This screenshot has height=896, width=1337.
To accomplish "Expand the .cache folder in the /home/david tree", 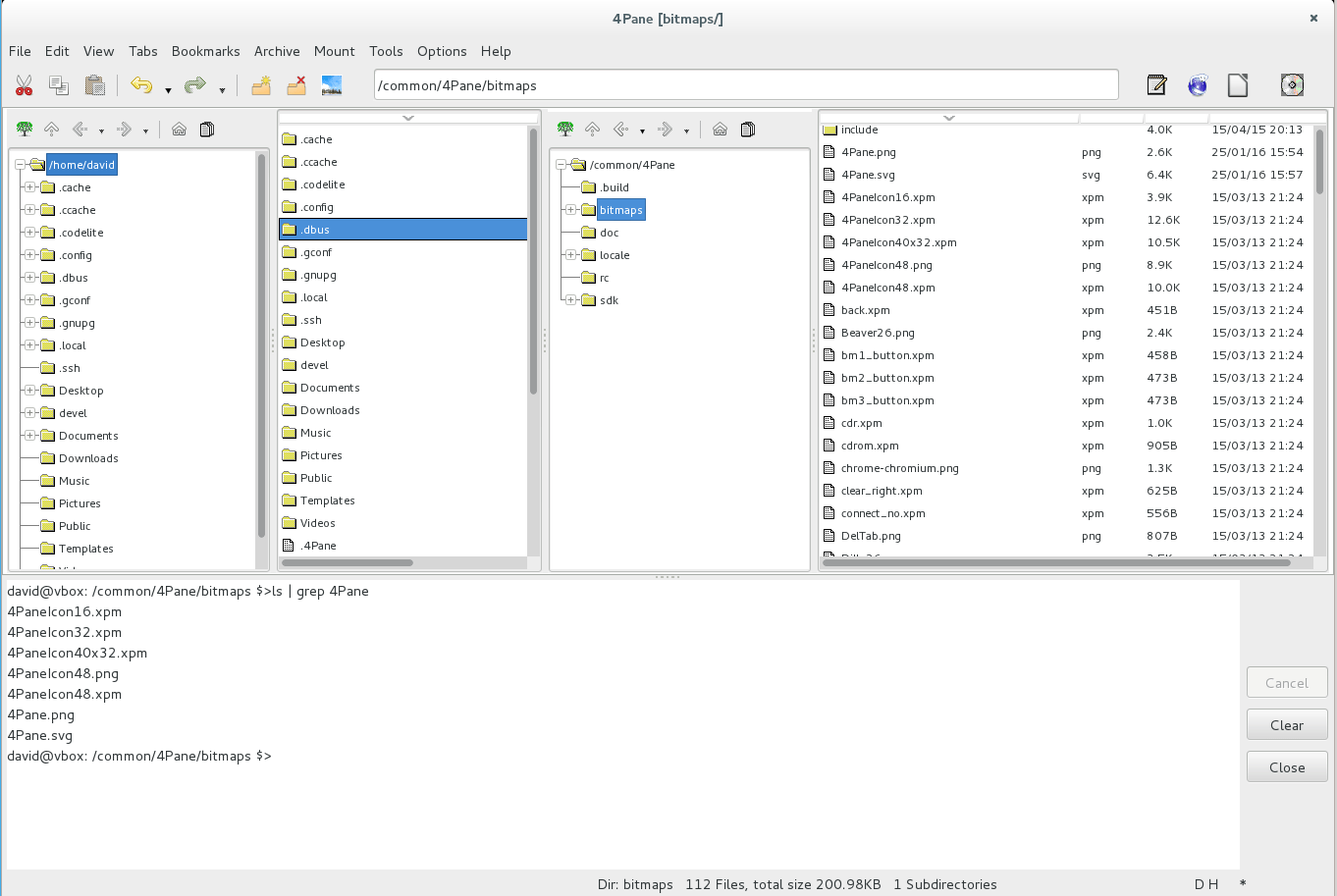I will 30,187.
